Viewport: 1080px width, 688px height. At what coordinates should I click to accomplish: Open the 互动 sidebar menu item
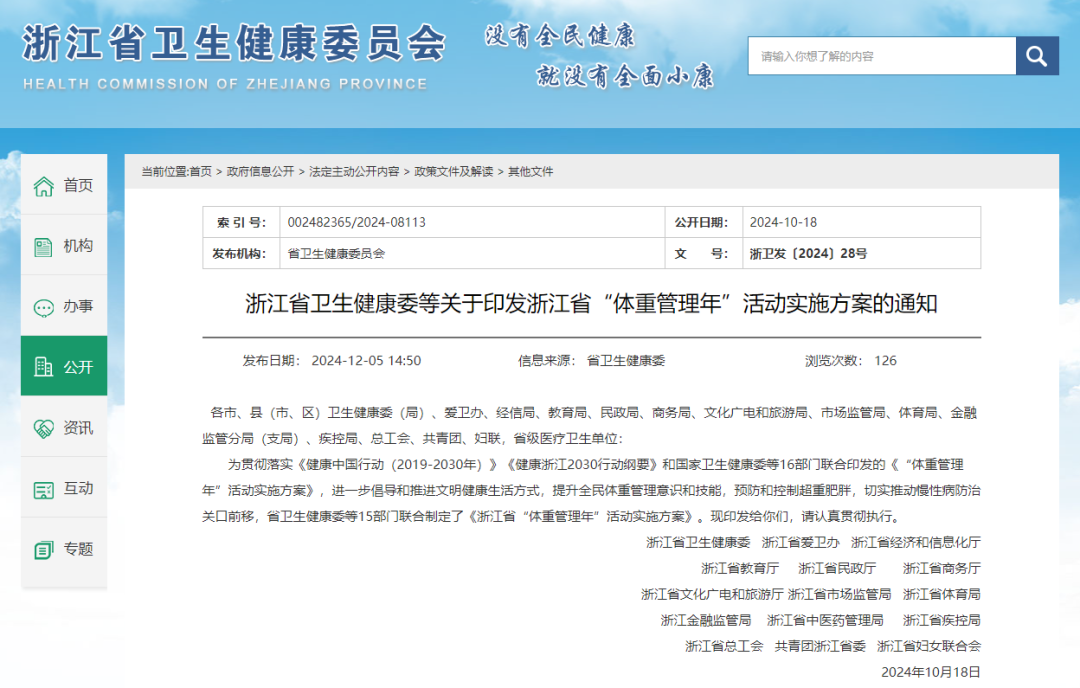click(64, 488)
